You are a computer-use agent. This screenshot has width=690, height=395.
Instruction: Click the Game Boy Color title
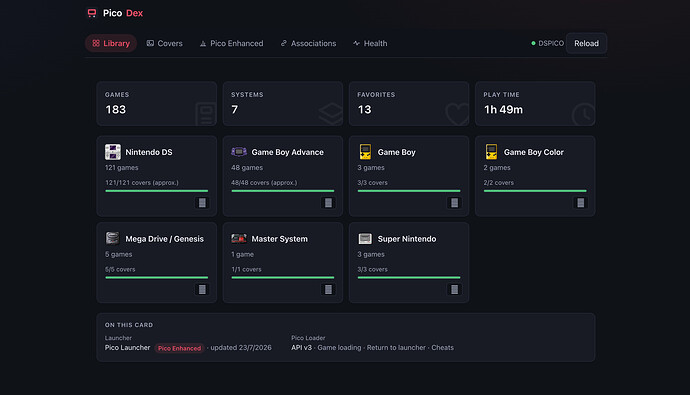pyautogui.click(x=533, y=152)
